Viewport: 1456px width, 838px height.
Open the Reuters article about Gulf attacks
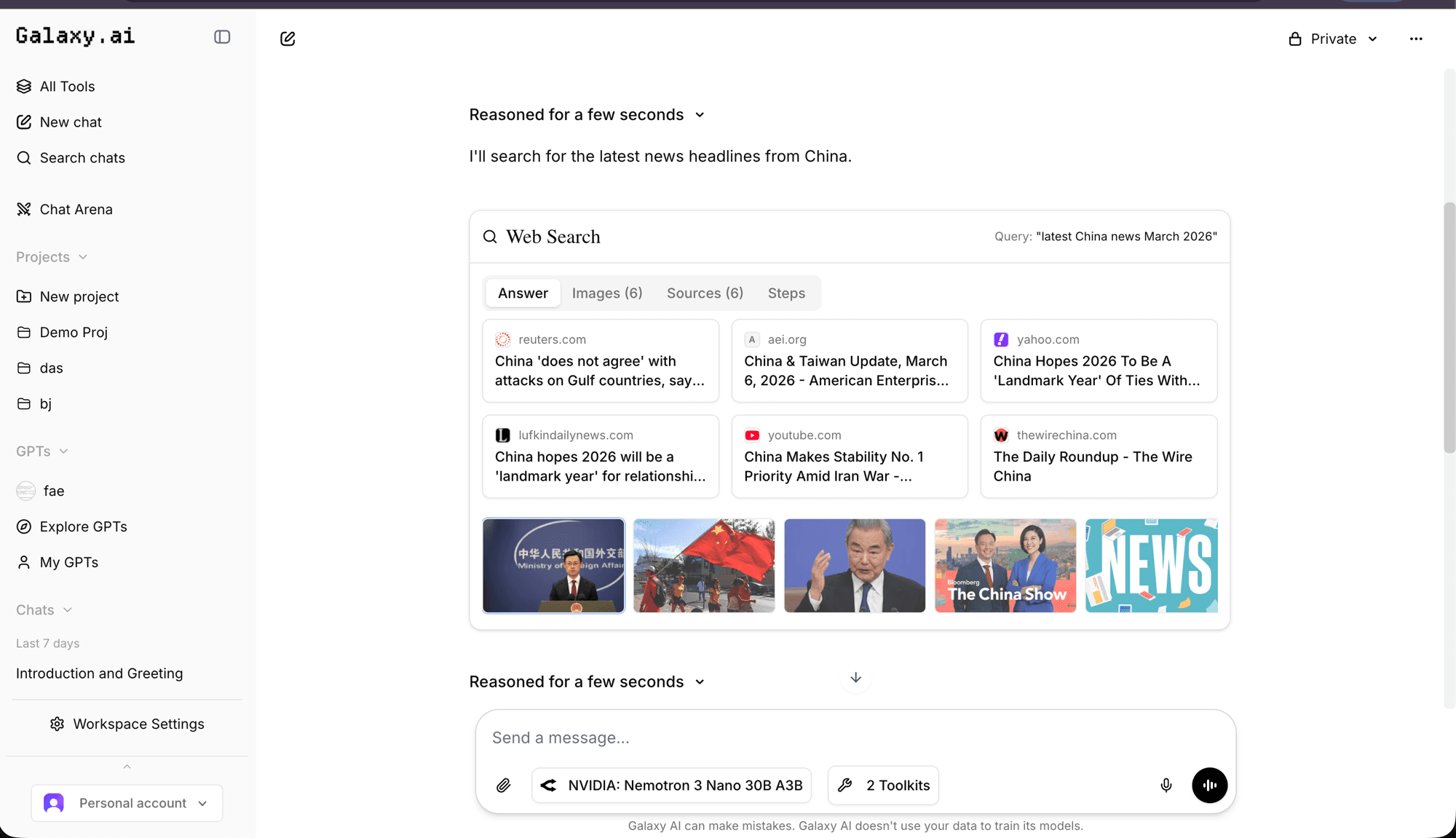600,361
